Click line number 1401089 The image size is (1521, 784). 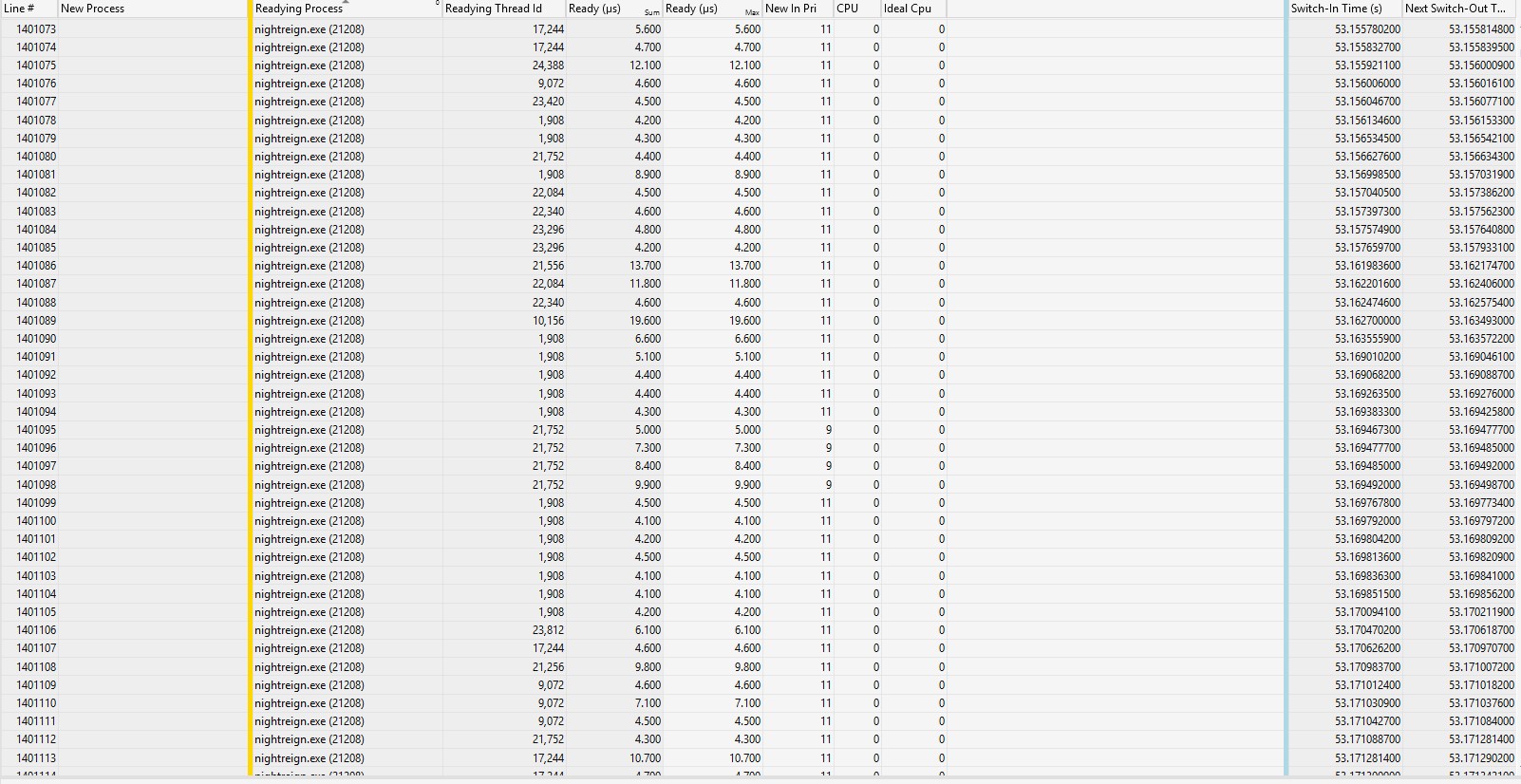pos(36,321)
